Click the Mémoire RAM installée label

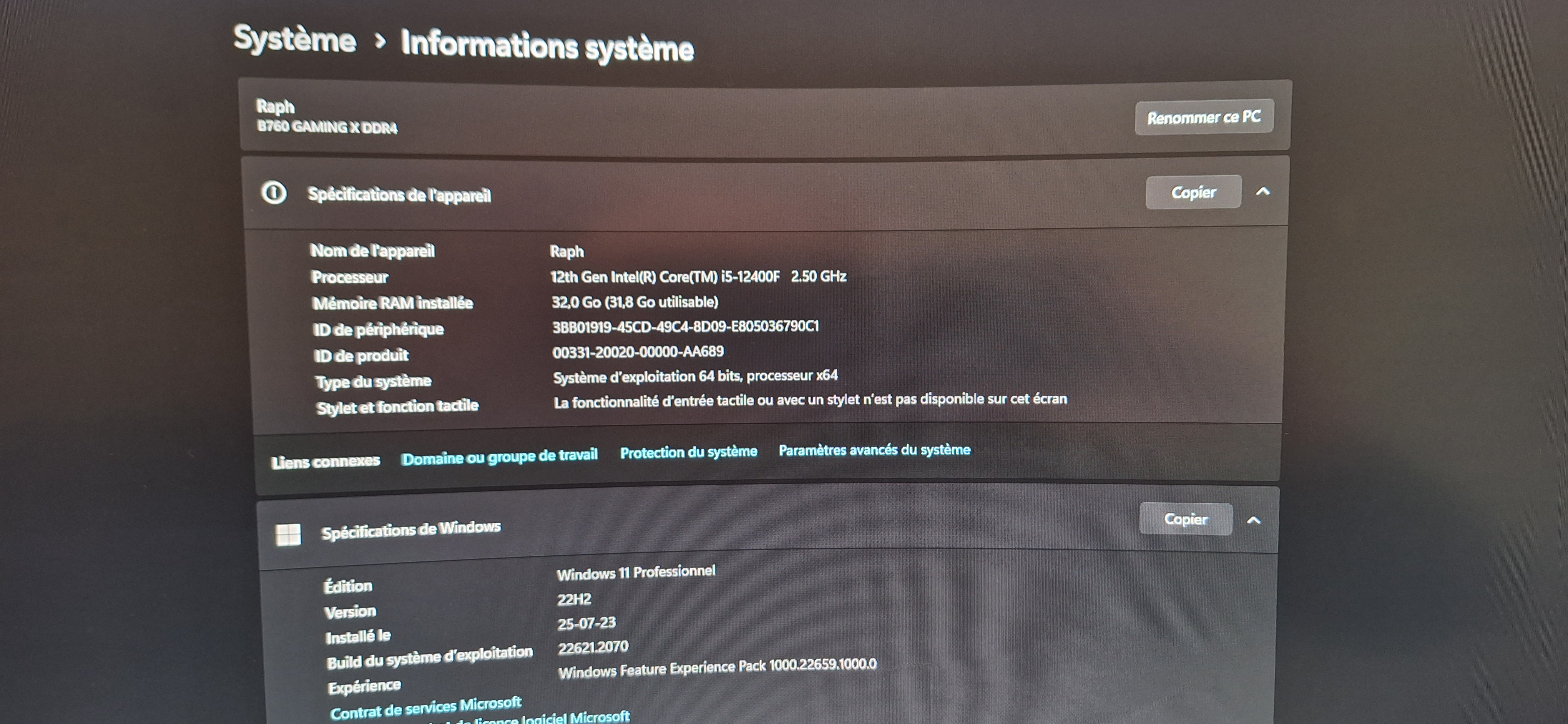pyautogui.click(x=393, y=303)
